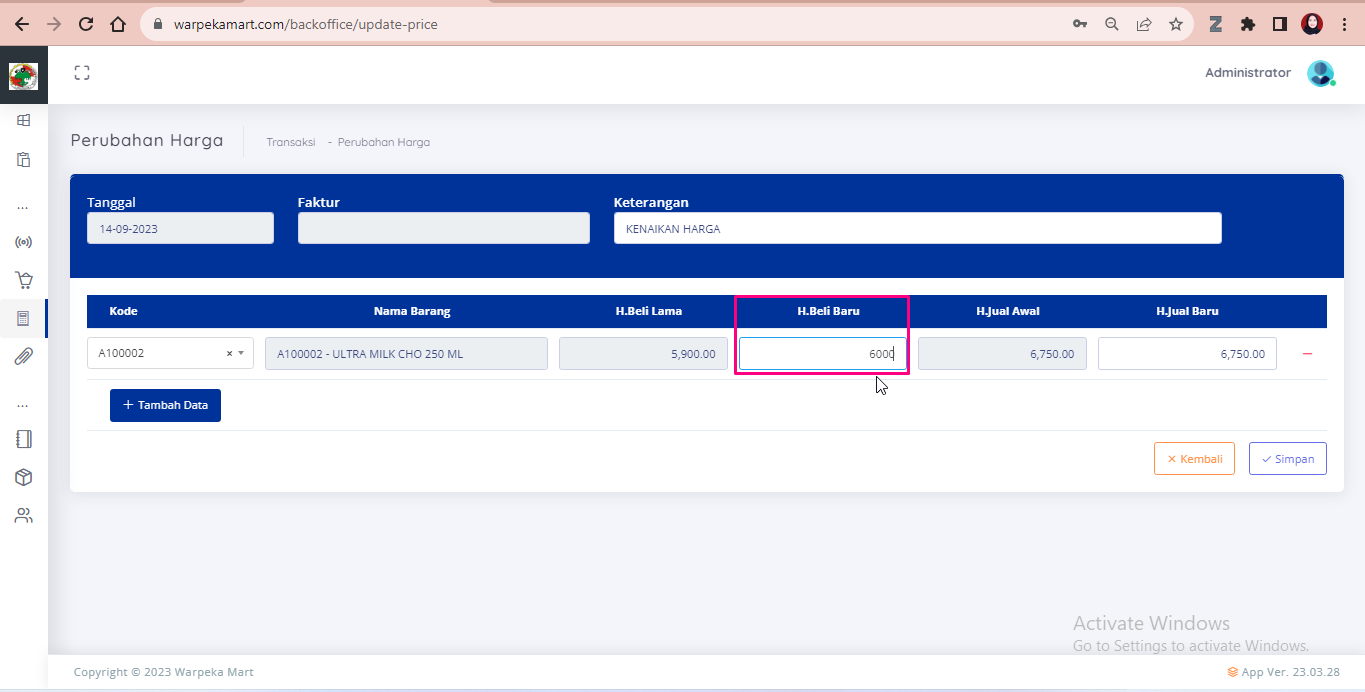The image size is (1365, 692).
Task: Click the Simpan button
Action: (1288, 459)
